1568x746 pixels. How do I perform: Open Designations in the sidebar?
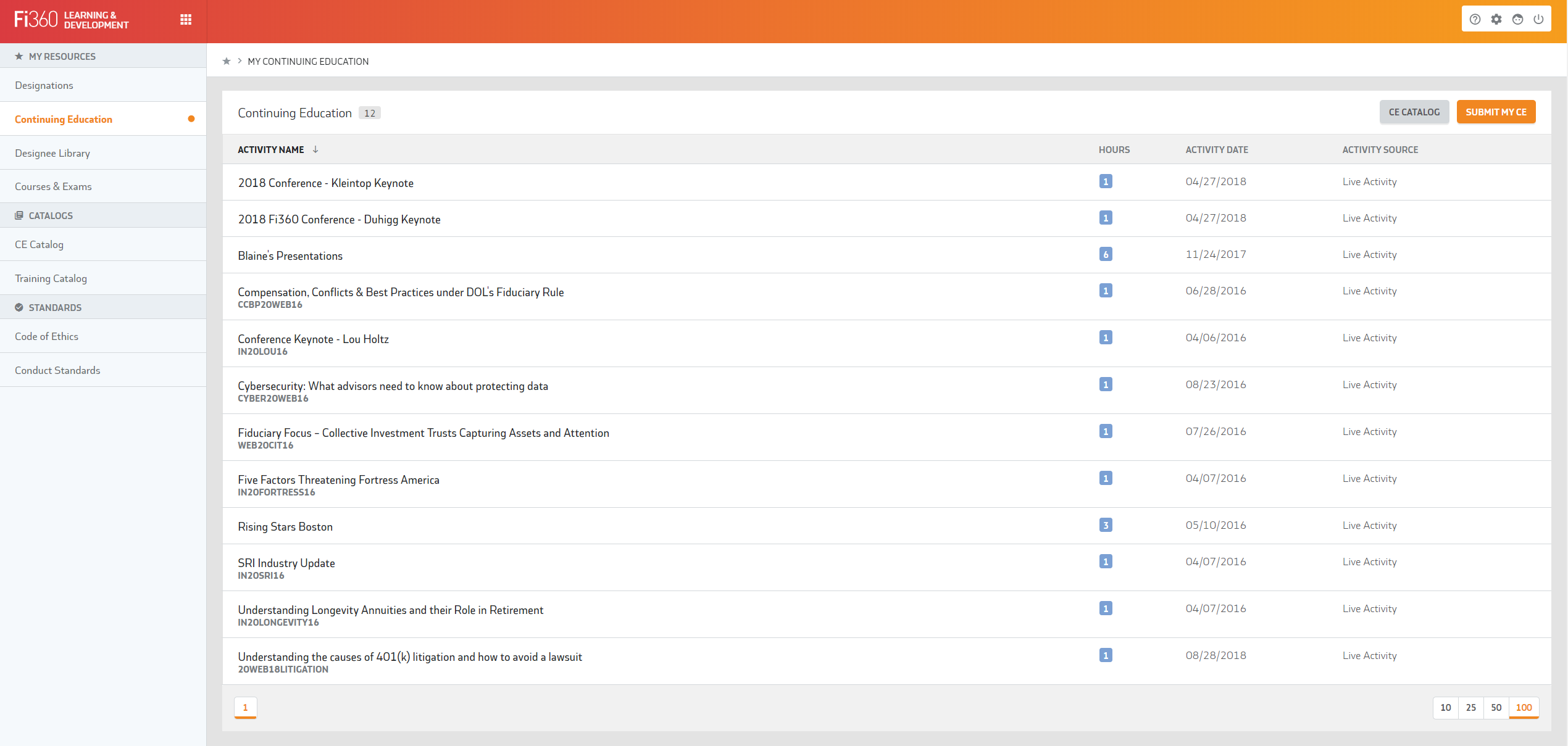pos(44,85)
